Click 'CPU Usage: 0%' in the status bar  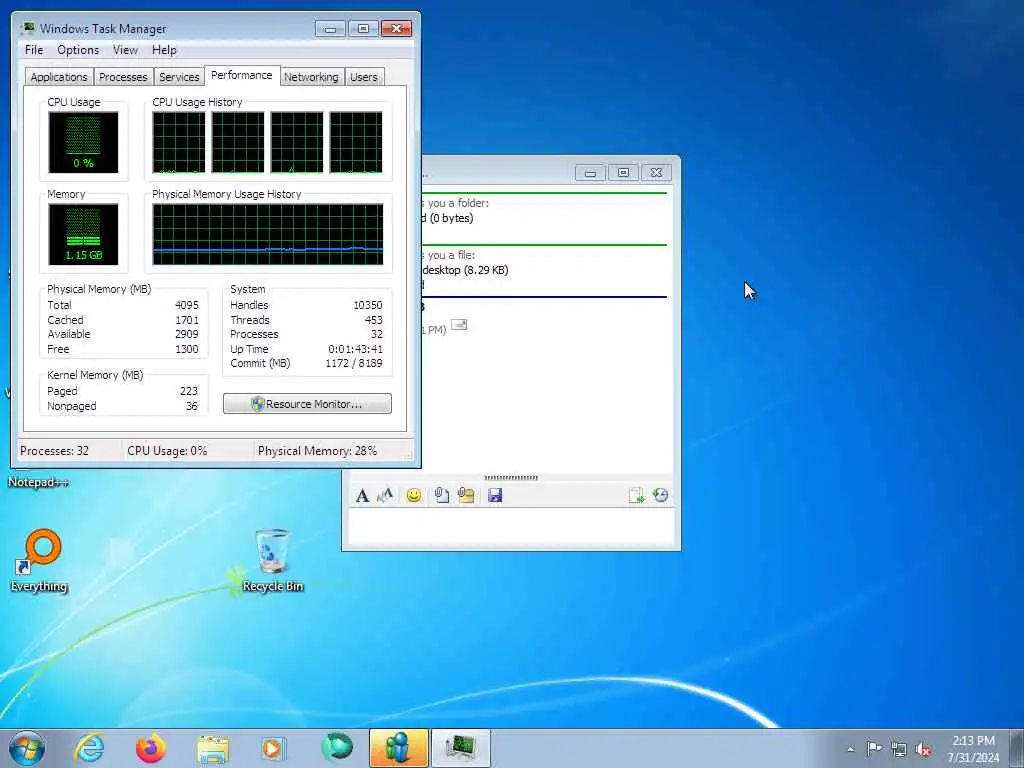pos(167,451)
